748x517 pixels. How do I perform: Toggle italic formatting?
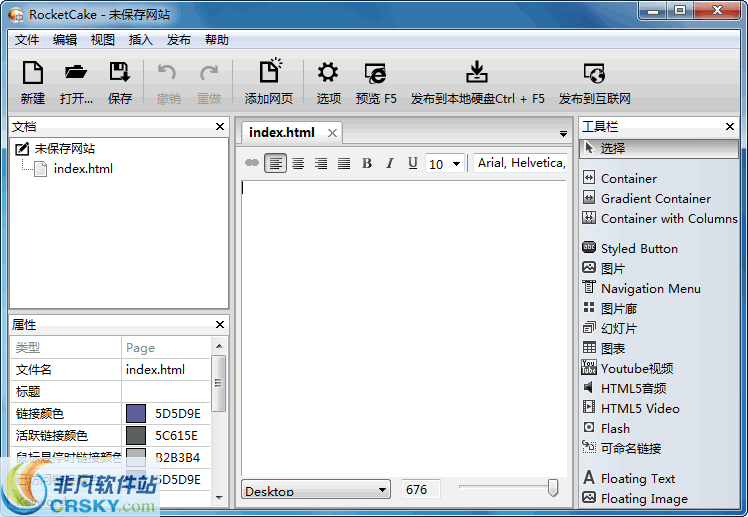tap(390, 163)
